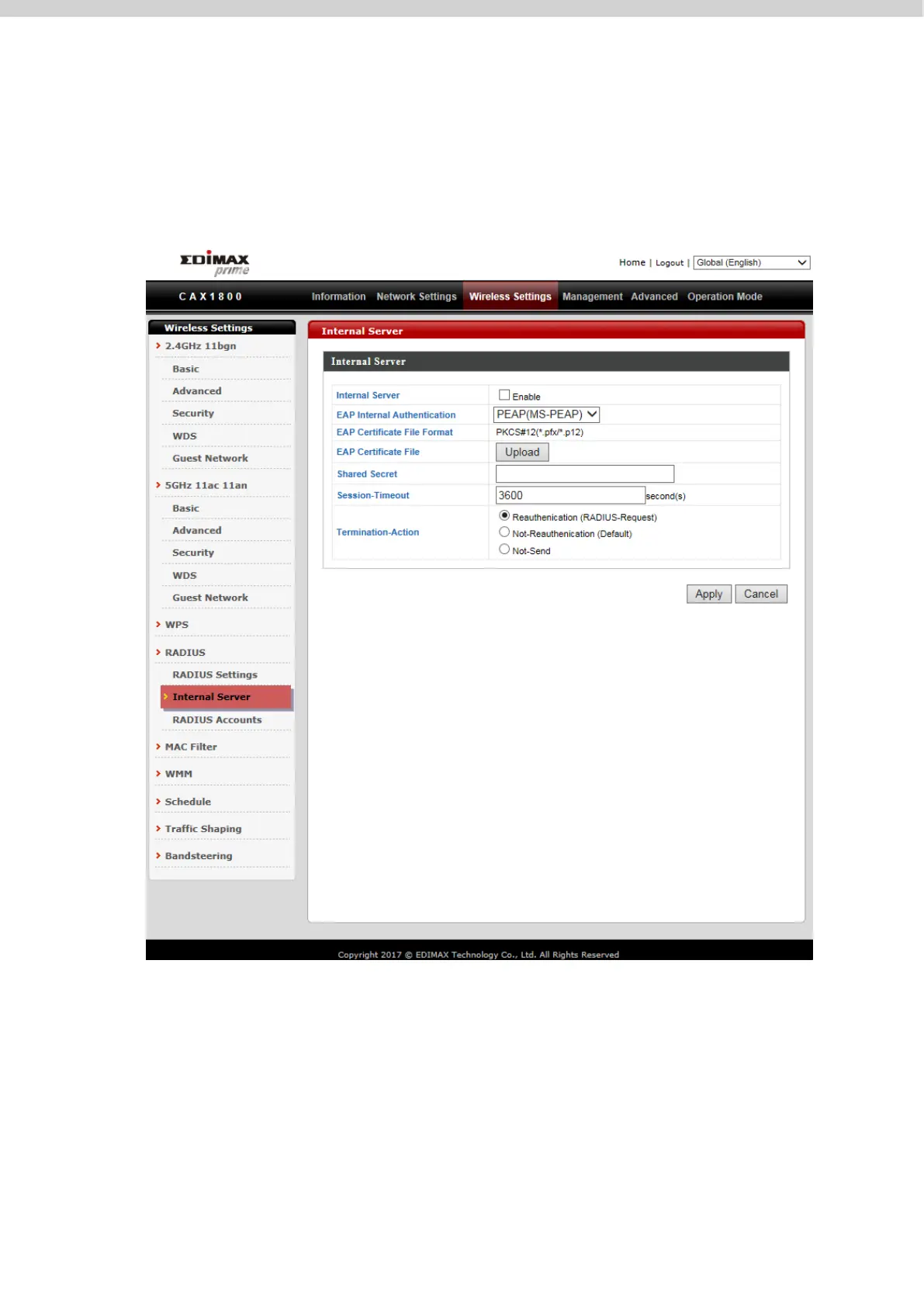Open Guest Network under 5GHz 11ac 11an
The height and width of the screenshot is (1307, 924).
(210, 598)
